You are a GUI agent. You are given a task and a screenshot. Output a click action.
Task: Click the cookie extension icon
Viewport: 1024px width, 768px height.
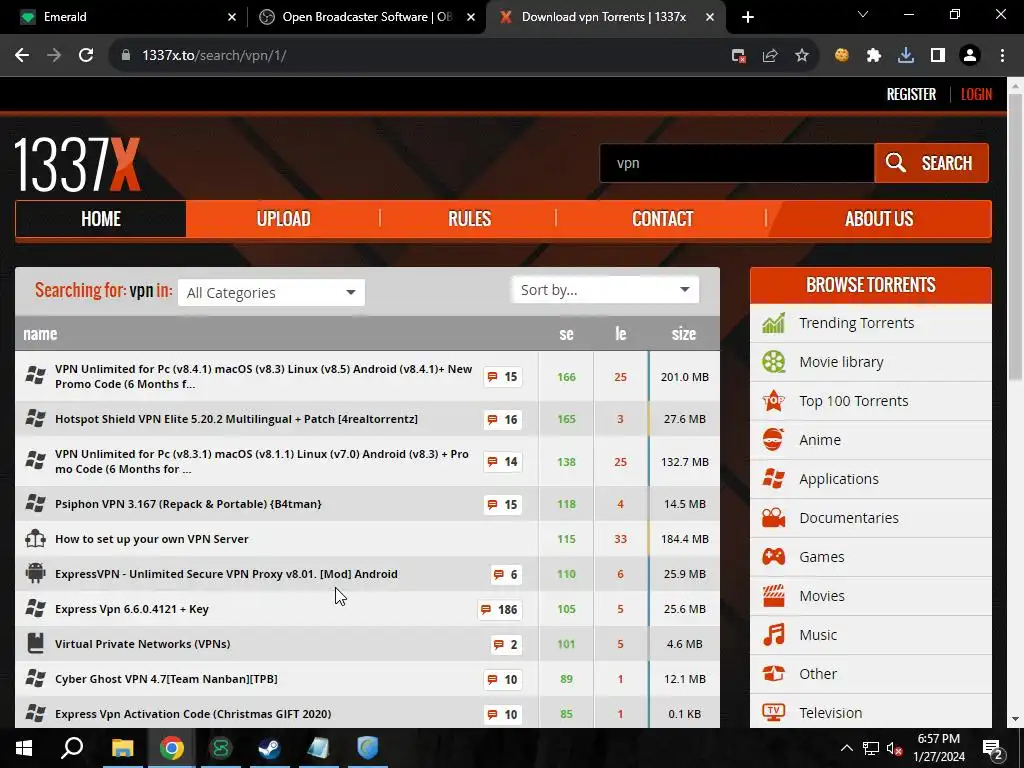coord(842,56)
